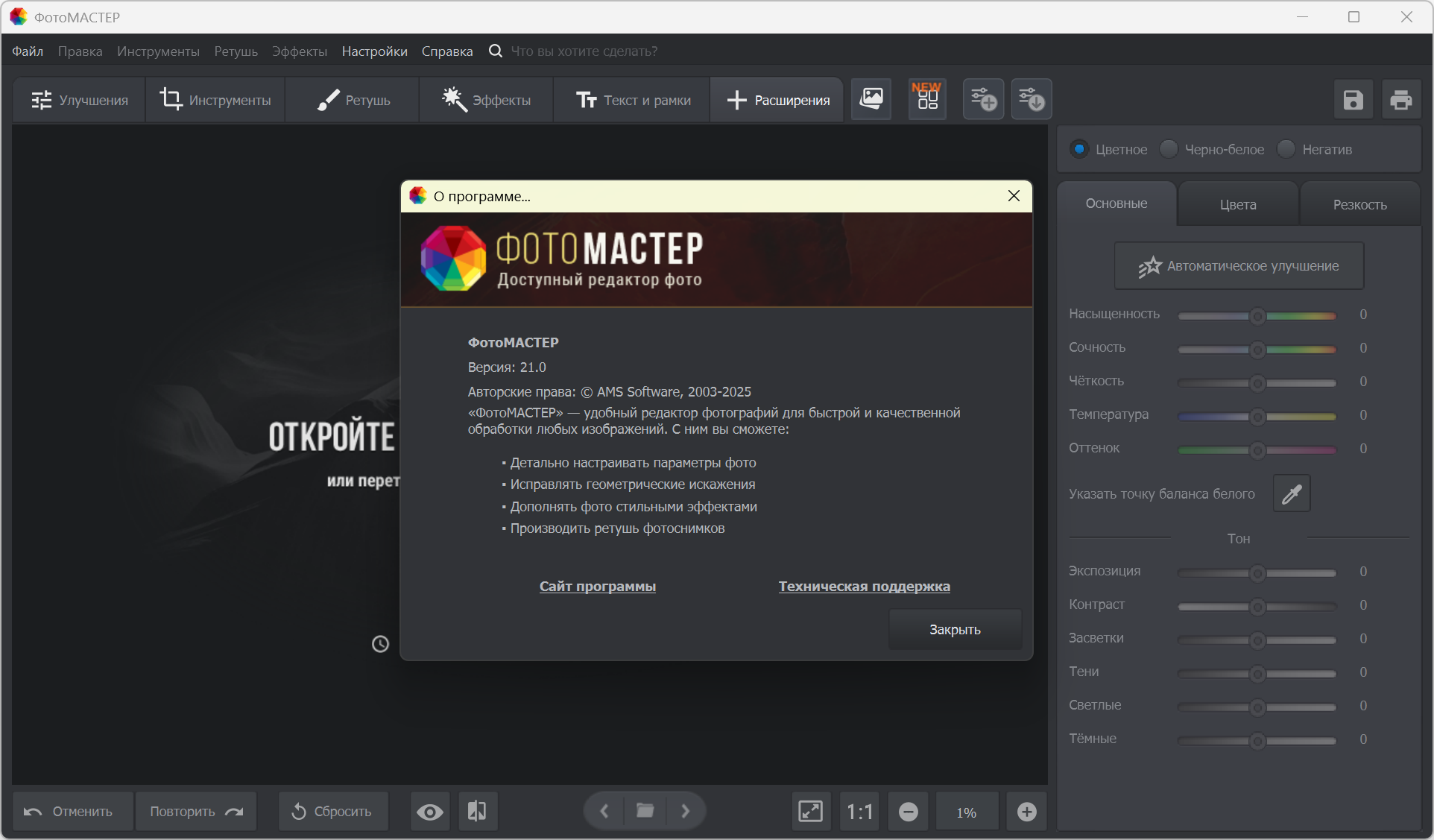
Task: Open folder browser icon in bottom bar
Action: (645, 811)
